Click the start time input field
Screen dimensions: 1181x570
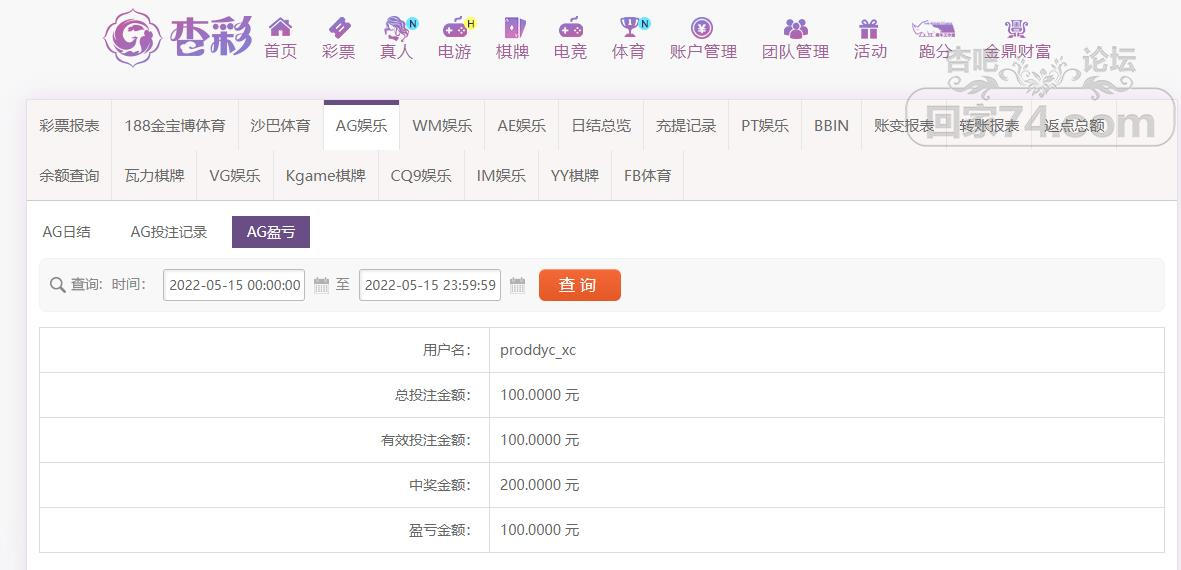click(x=234, y=285)
